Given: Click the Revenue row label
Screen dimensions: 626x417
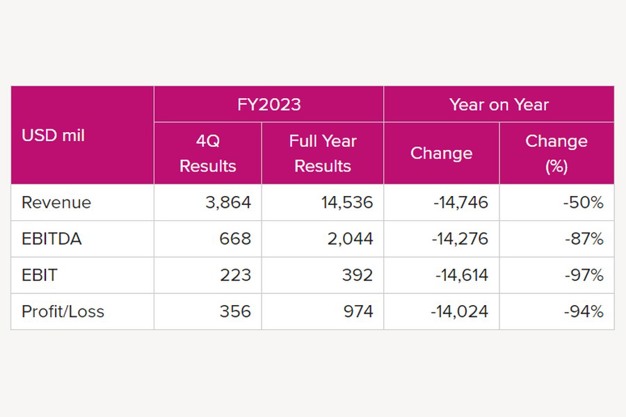Looking at the screenshot, I should 56,202.
